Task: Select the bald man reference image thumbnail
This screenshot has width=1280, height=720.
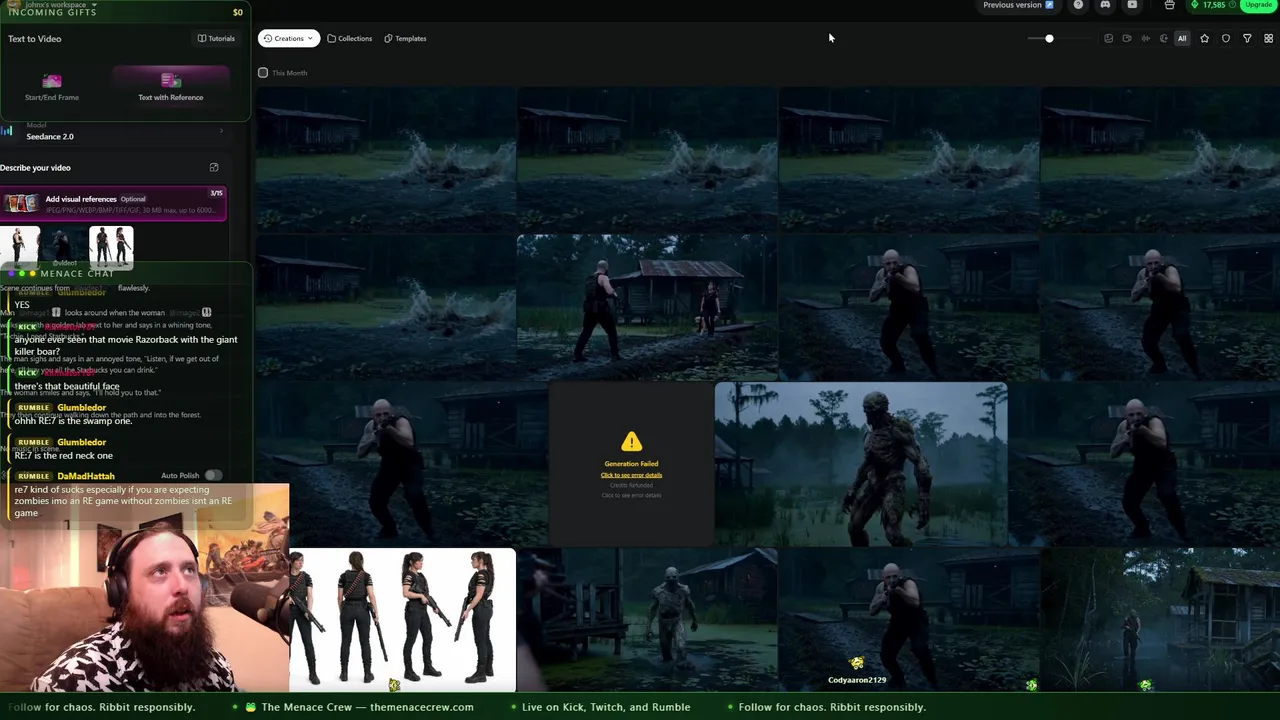Action: (20, 246)
